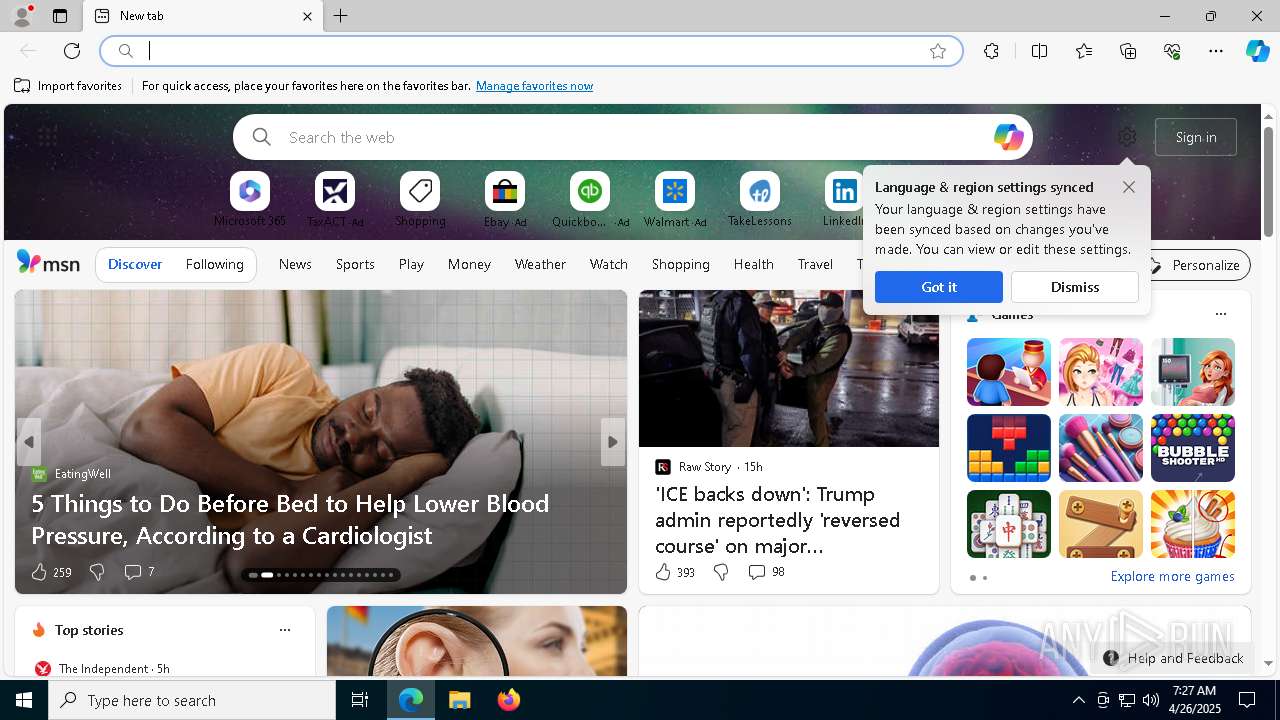Open the News category
The height and width of the screenshot is (720, 1280).
pos(295,264)
